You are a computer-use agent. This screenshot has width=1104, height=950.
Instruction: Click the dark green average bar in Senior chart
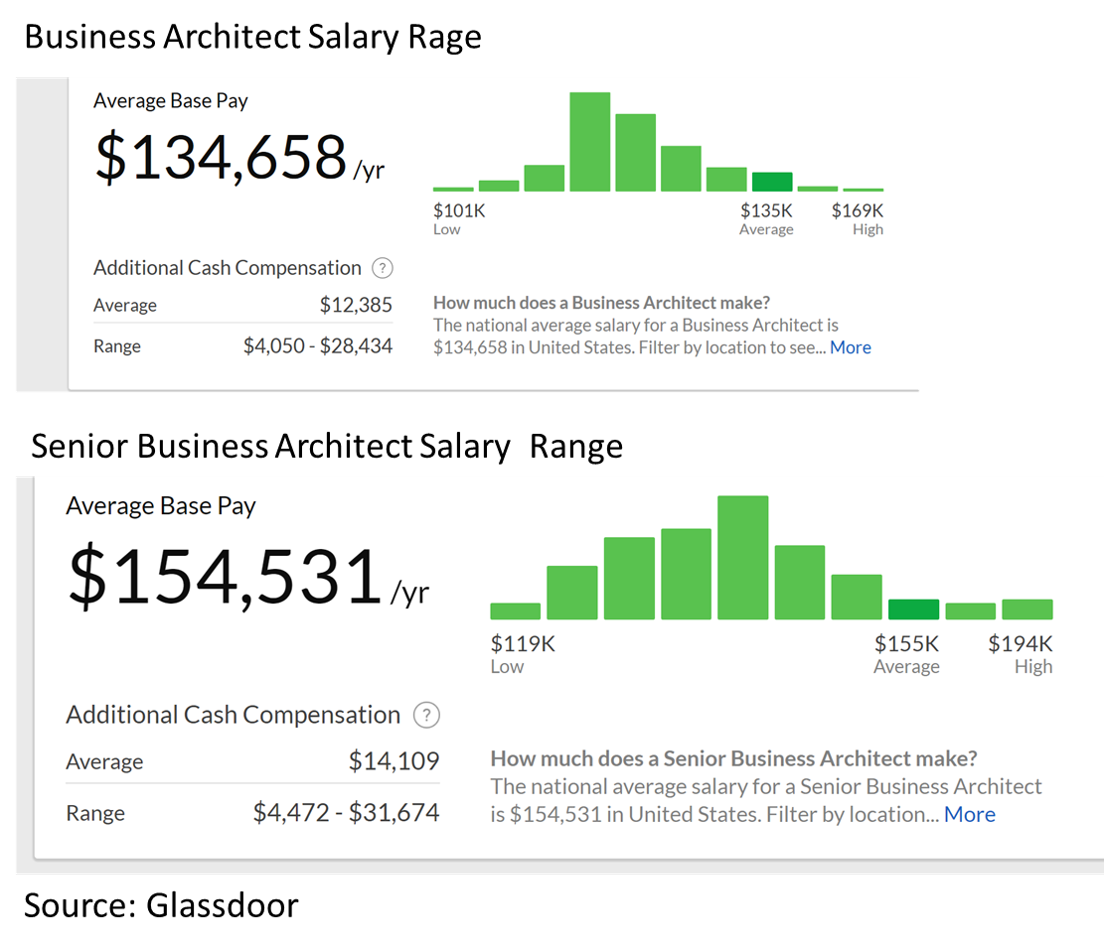[912, 607]
